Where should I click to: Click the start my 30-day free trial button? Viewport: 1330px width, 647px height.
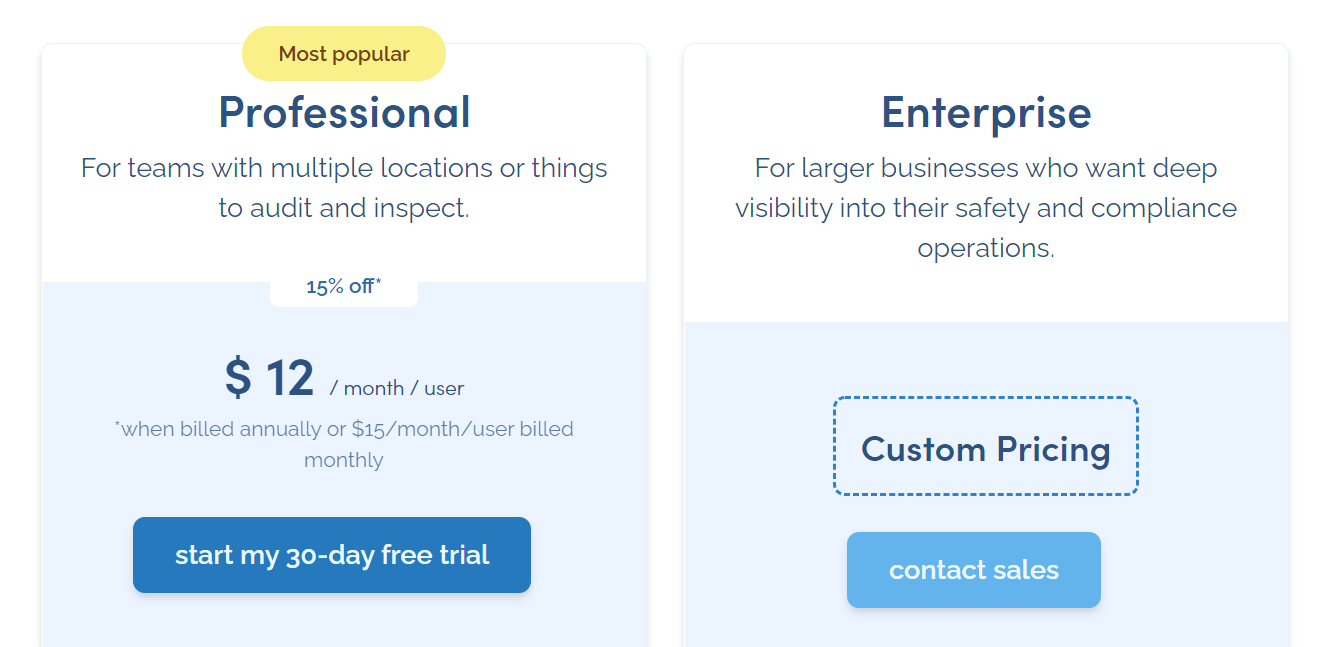point(332,555)
